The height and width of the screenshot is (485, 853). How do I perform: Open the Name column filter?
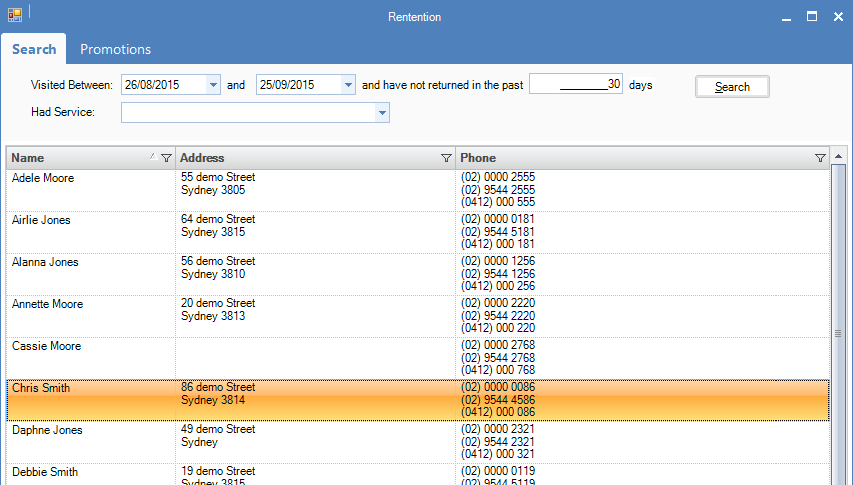[166, 158]
